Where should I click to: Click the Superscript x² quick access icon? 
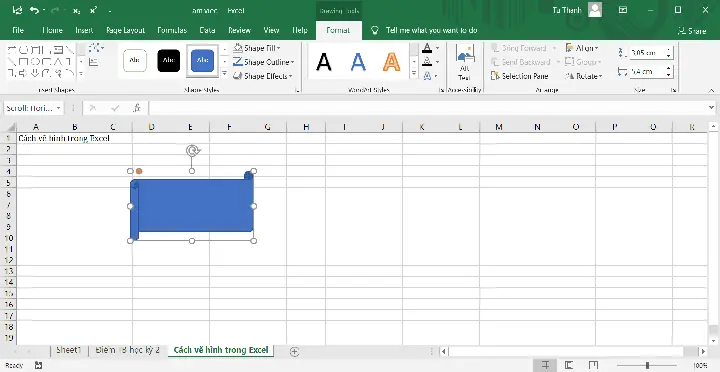(93, 10)
